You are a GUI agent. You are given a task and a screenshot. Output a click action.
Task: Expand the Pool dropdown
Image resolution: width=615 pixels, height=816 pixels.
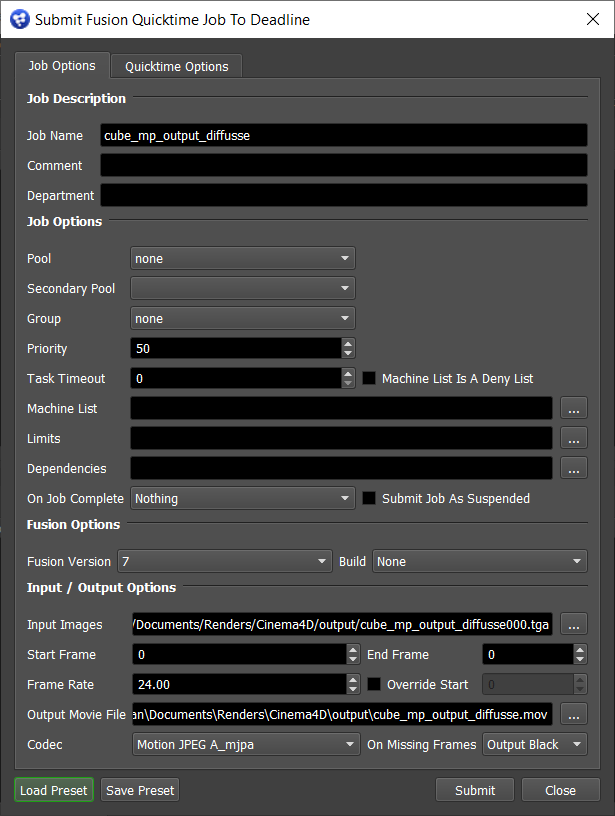[x=243, y=258]
